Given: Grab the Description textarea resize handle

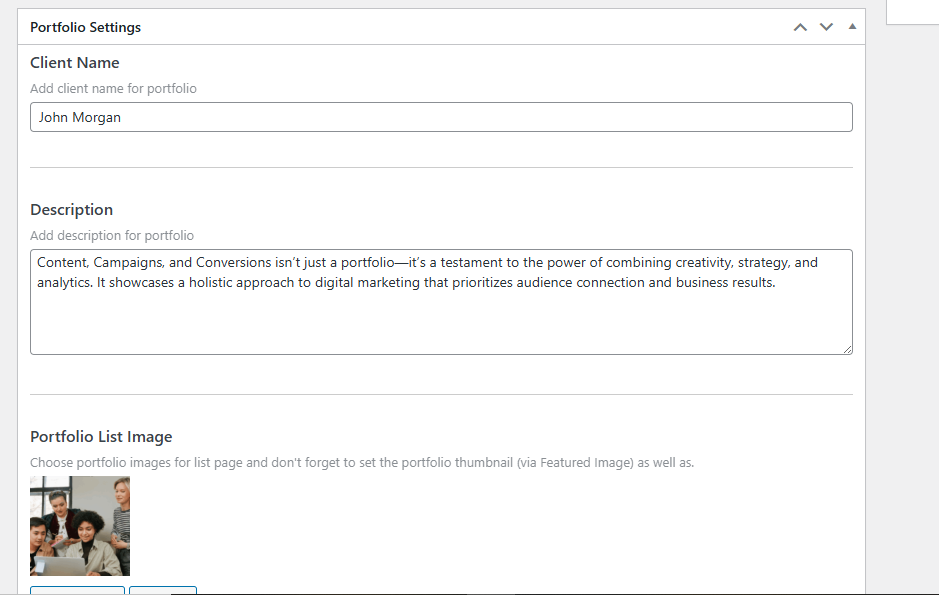Looking at the screenshot, I should click(x=847, y=349).
